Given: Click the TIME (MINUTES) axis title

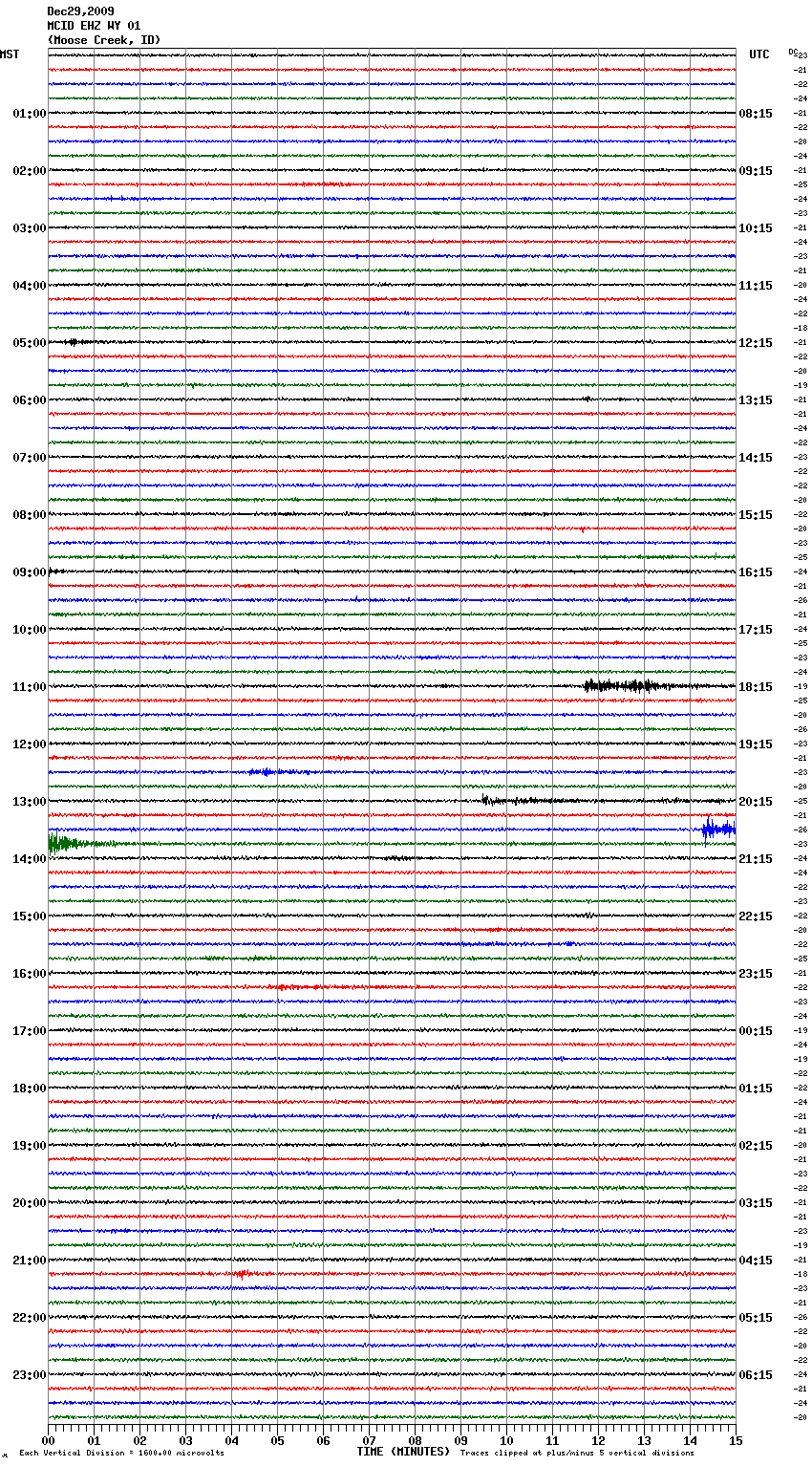Looking at the screenshot, I should (403, 1452).
